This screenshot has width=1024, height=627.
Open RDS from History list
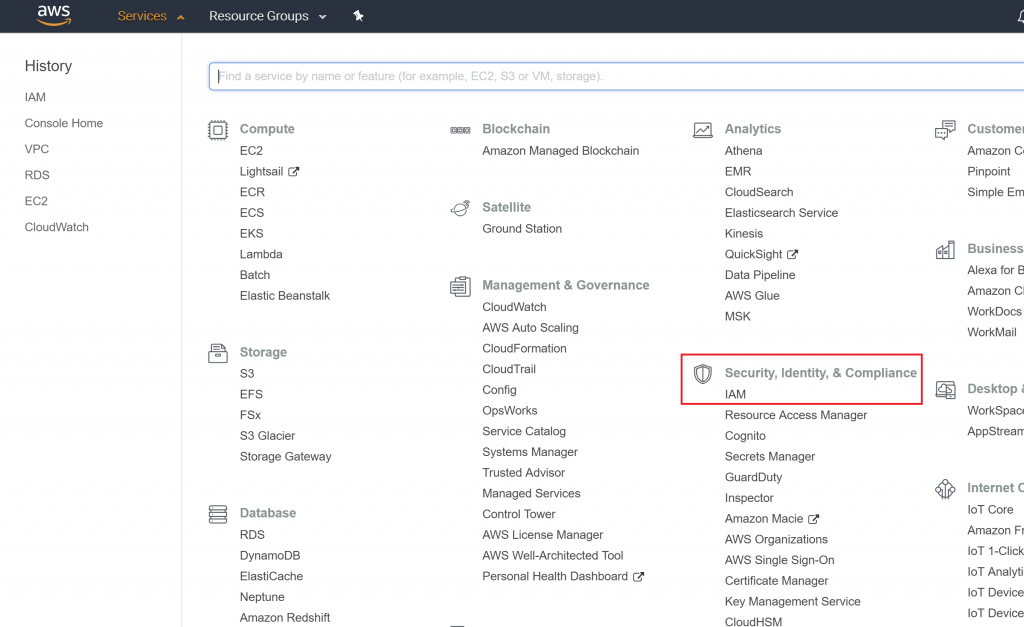pos(37,175)
